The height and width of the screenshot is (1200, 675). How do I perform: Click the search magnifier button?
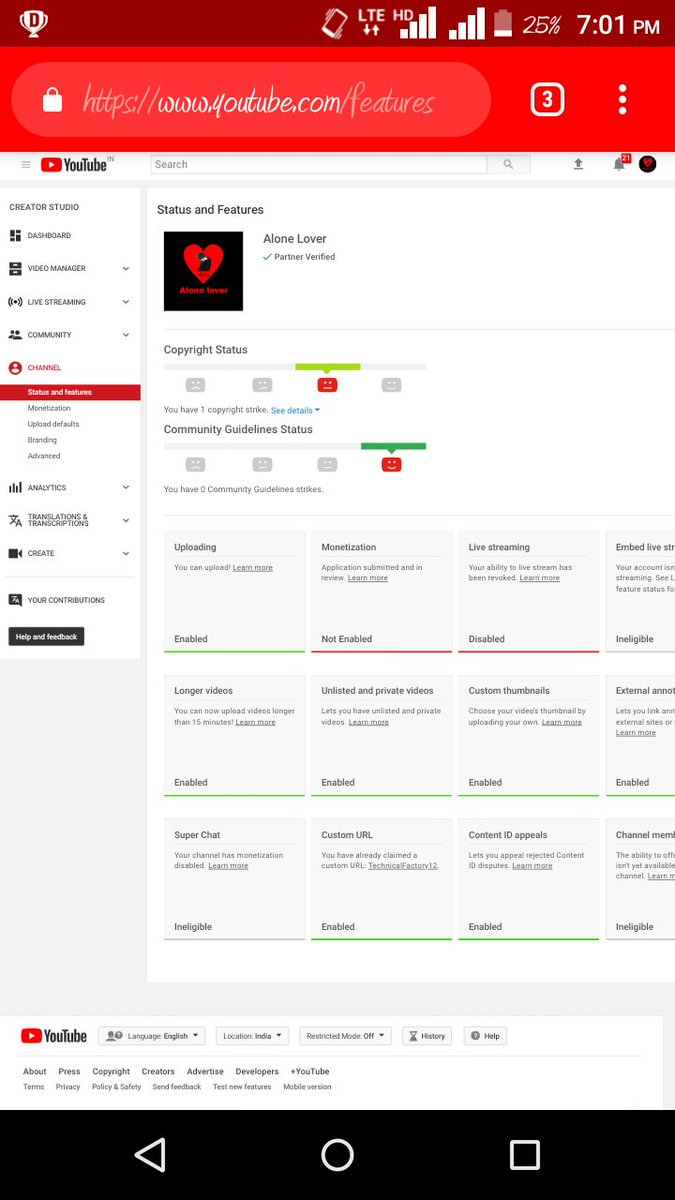coord(508,164)
